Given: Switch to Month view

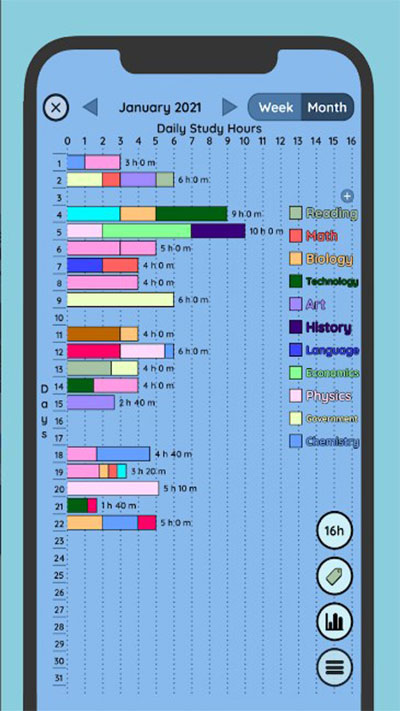Looking at the screenshot, I should 327,107.
